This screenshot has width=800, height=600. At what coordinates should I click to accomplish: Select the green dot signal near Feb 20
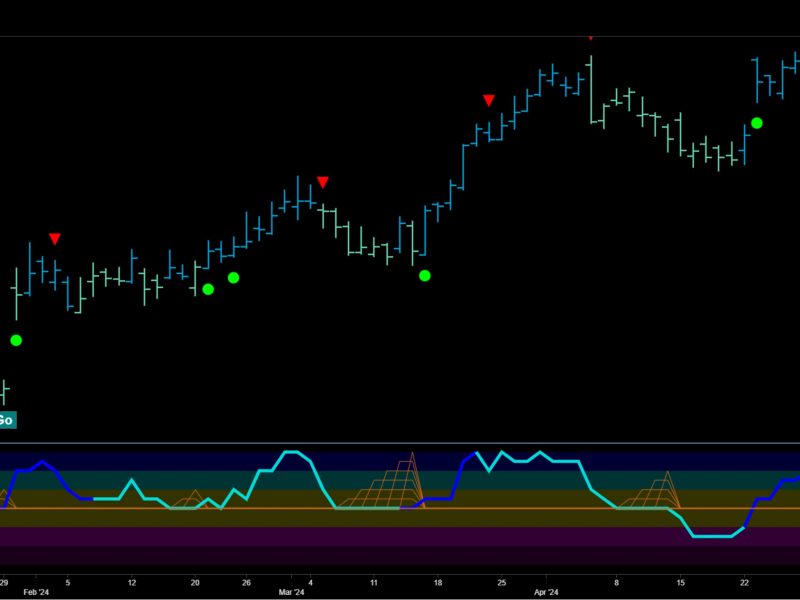208,289
